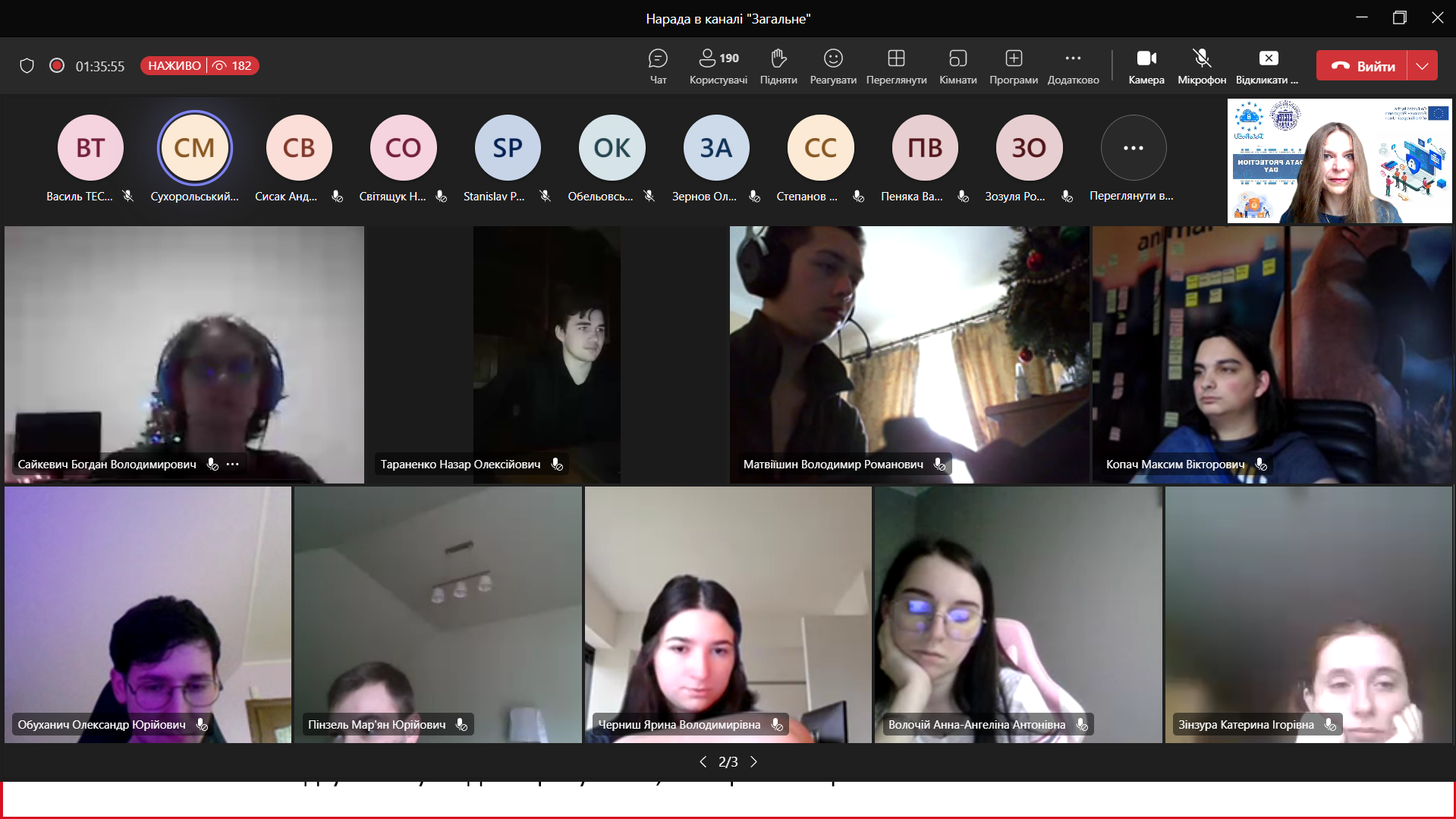Go to the previous participants page
1456x819 pixels.
tap(703, 762)
